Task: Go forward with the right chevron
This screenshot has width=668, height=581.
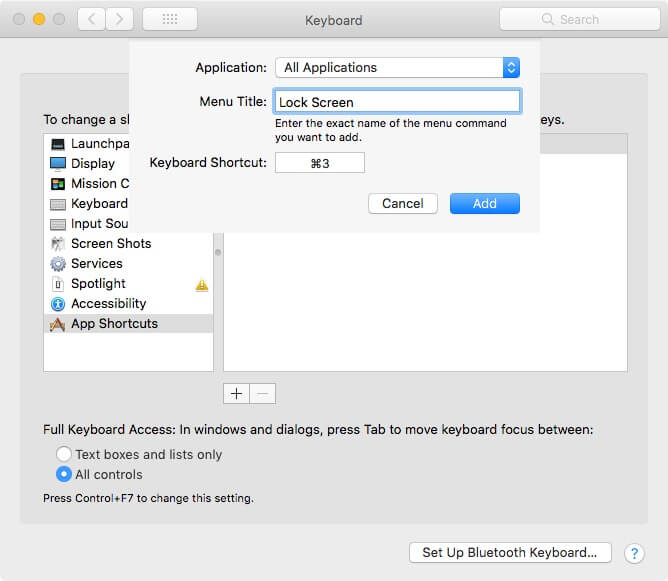Action: coord(119,19)
